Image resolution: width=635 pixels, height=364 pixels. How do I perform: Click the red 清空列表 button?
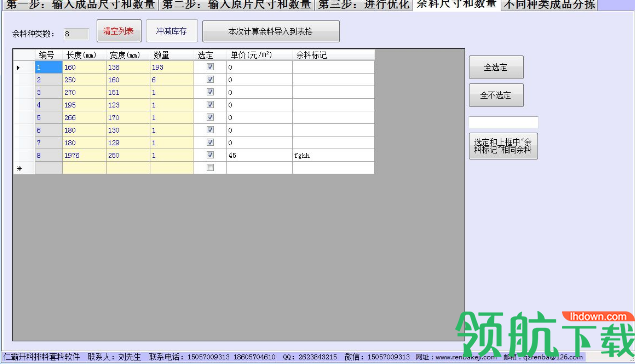[x=119, y=31]
